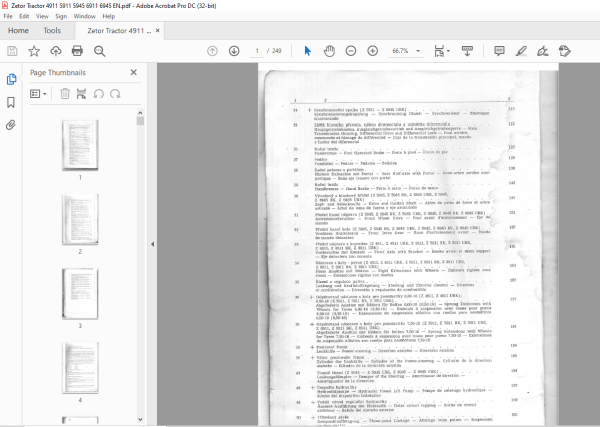The height and width of the screenshot is (427, 600).
Task: Click the page number field
Action: 257,51
